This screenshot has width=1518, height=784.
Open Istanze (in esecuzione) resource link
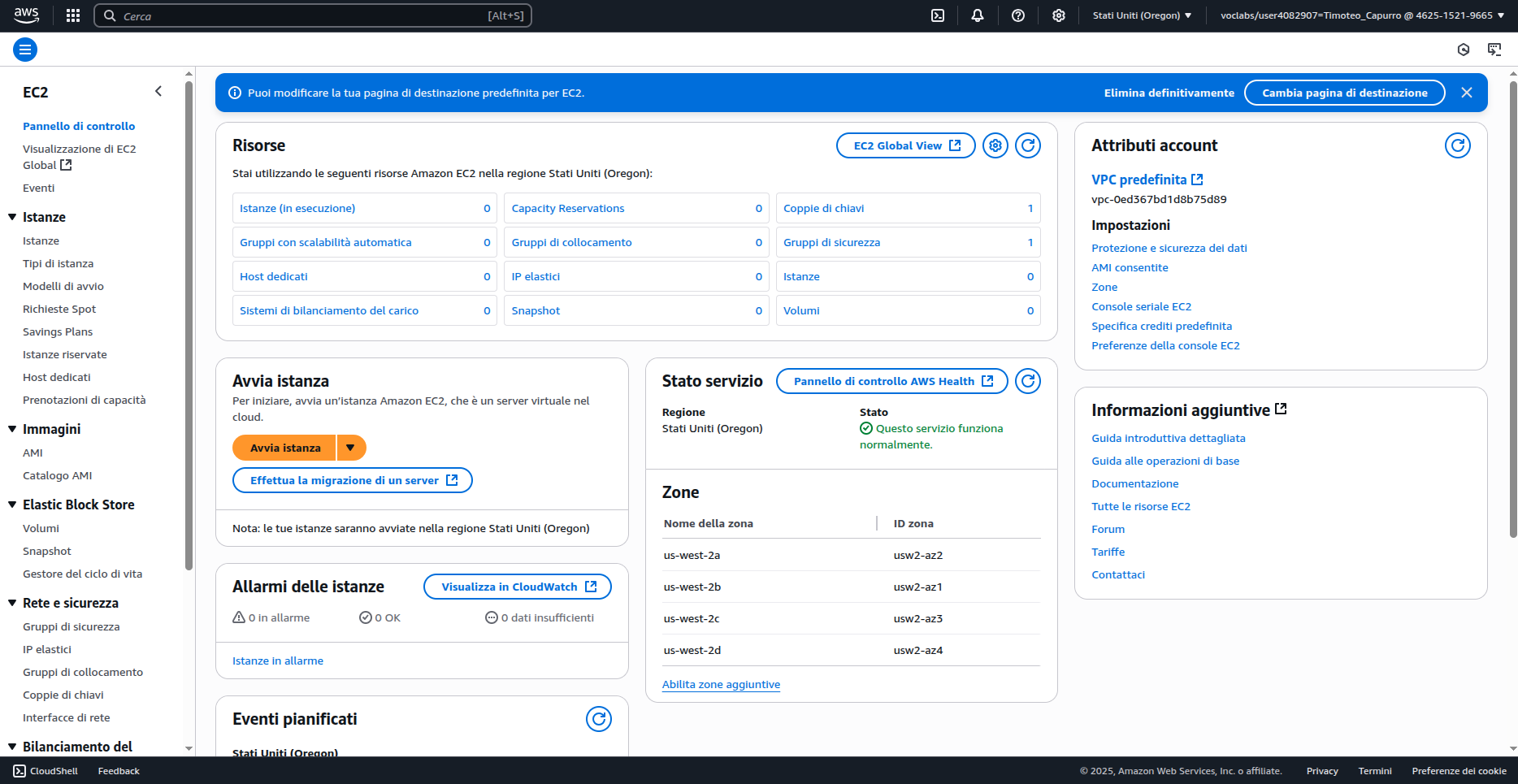[297, 208]
